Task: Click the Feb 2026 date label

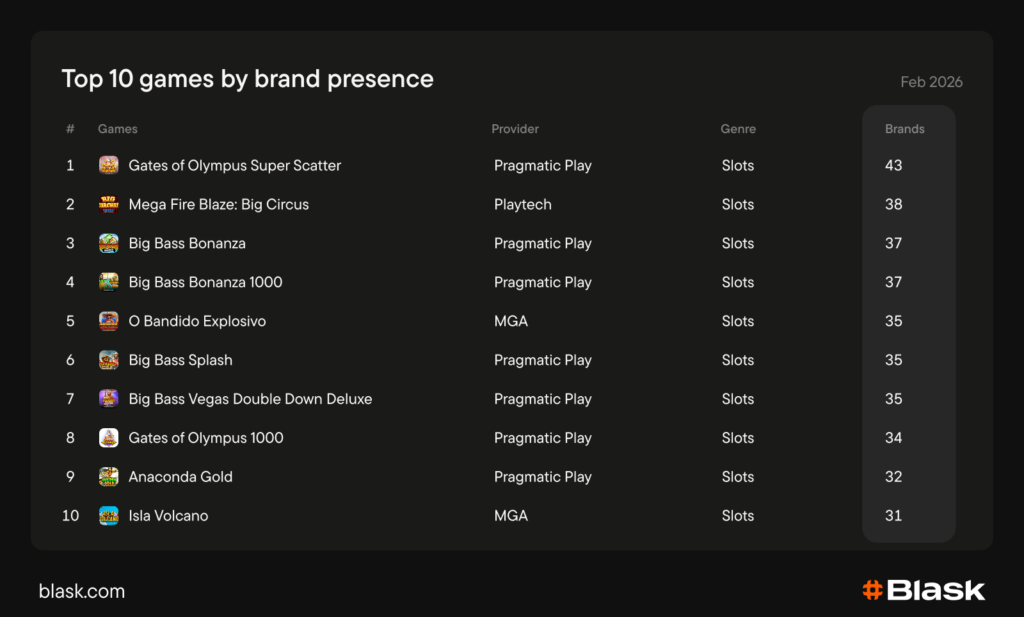Action: 931,82
